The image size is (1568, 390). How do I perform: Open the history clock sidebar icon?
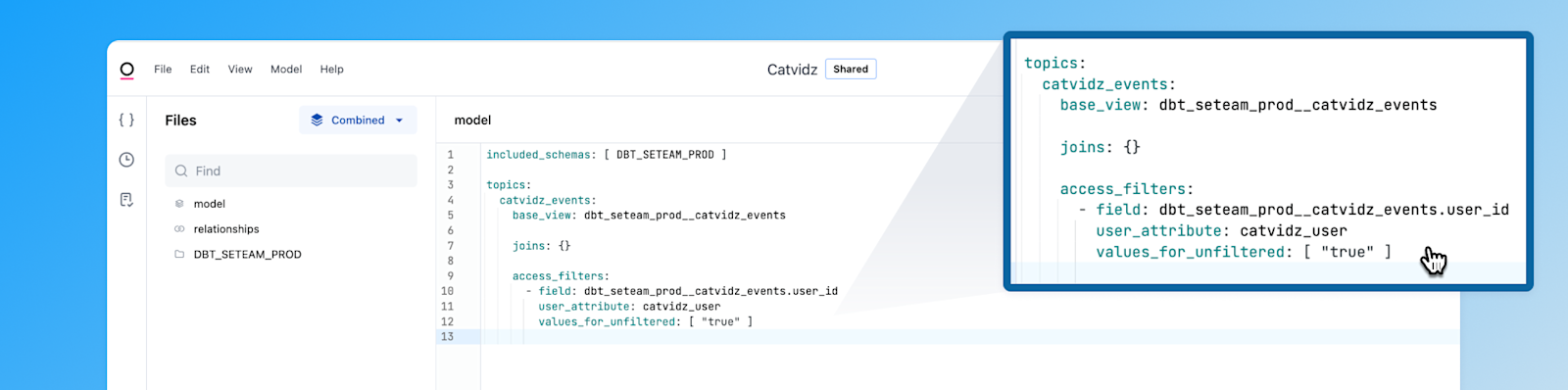click(126, 160)
